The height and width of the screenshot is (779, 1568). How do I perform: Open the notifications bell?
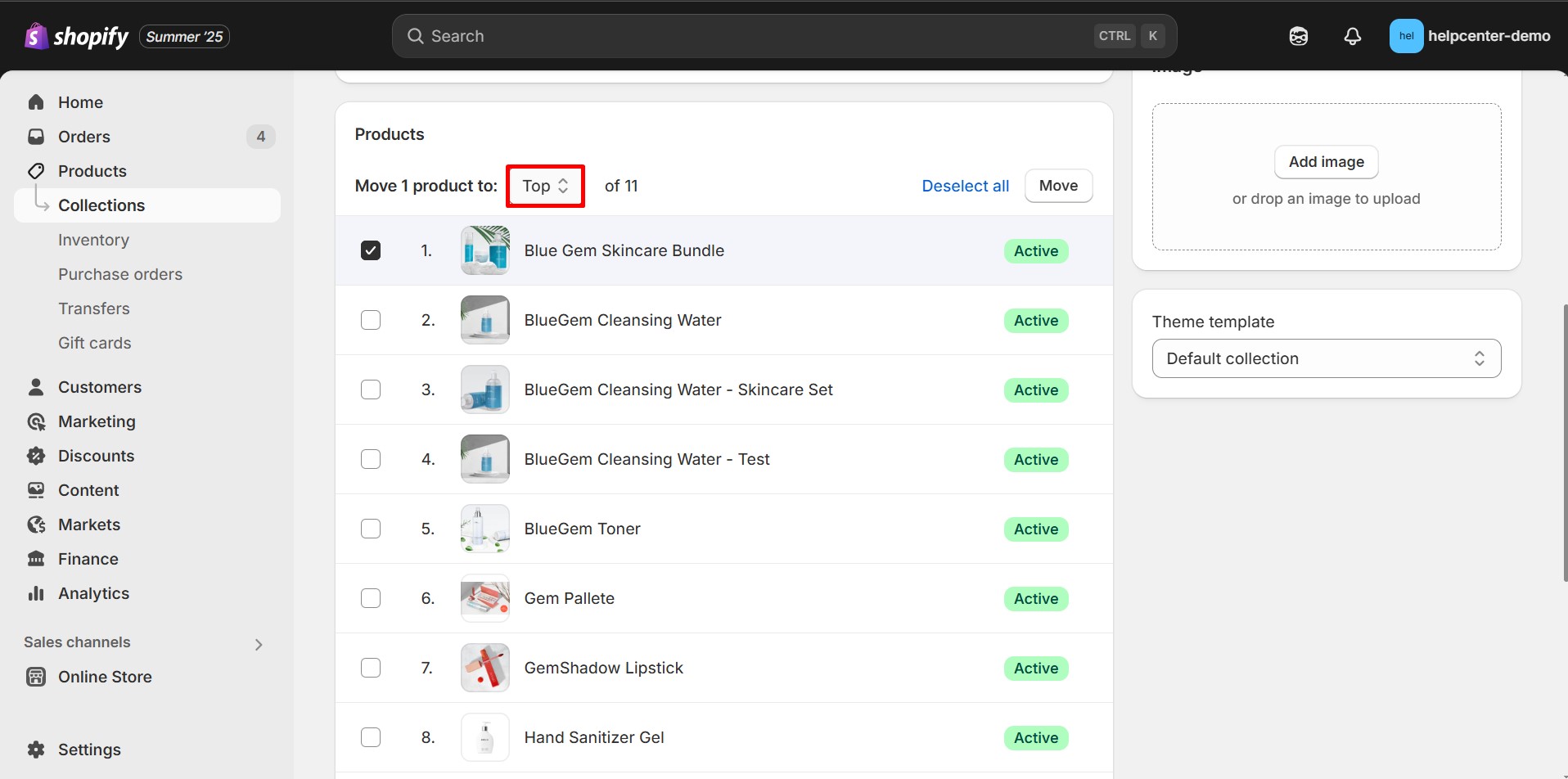pyautogui.click(x=1352, y=36)
